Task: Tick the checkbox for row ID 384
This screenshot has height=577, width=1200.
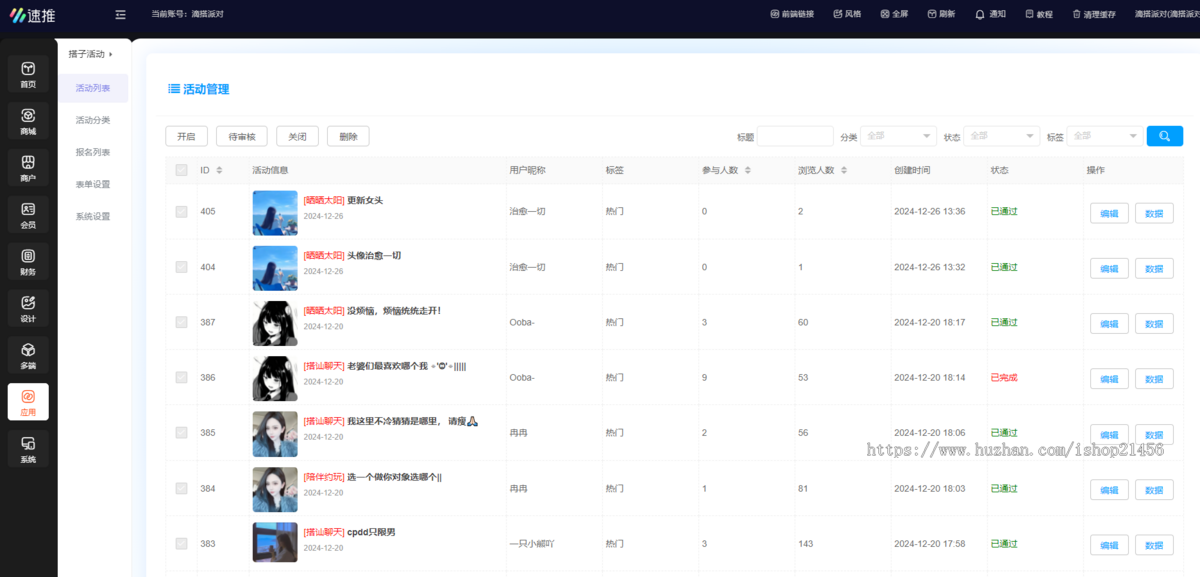Action: [181, 488]
